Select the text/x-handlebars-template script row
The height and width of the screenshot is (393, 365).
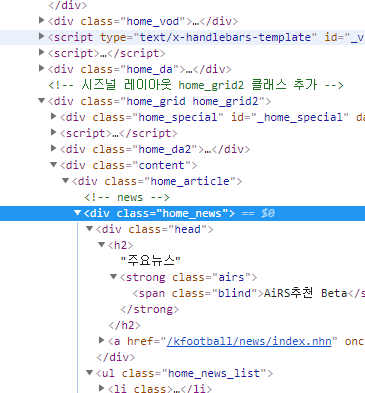[182, 37]
